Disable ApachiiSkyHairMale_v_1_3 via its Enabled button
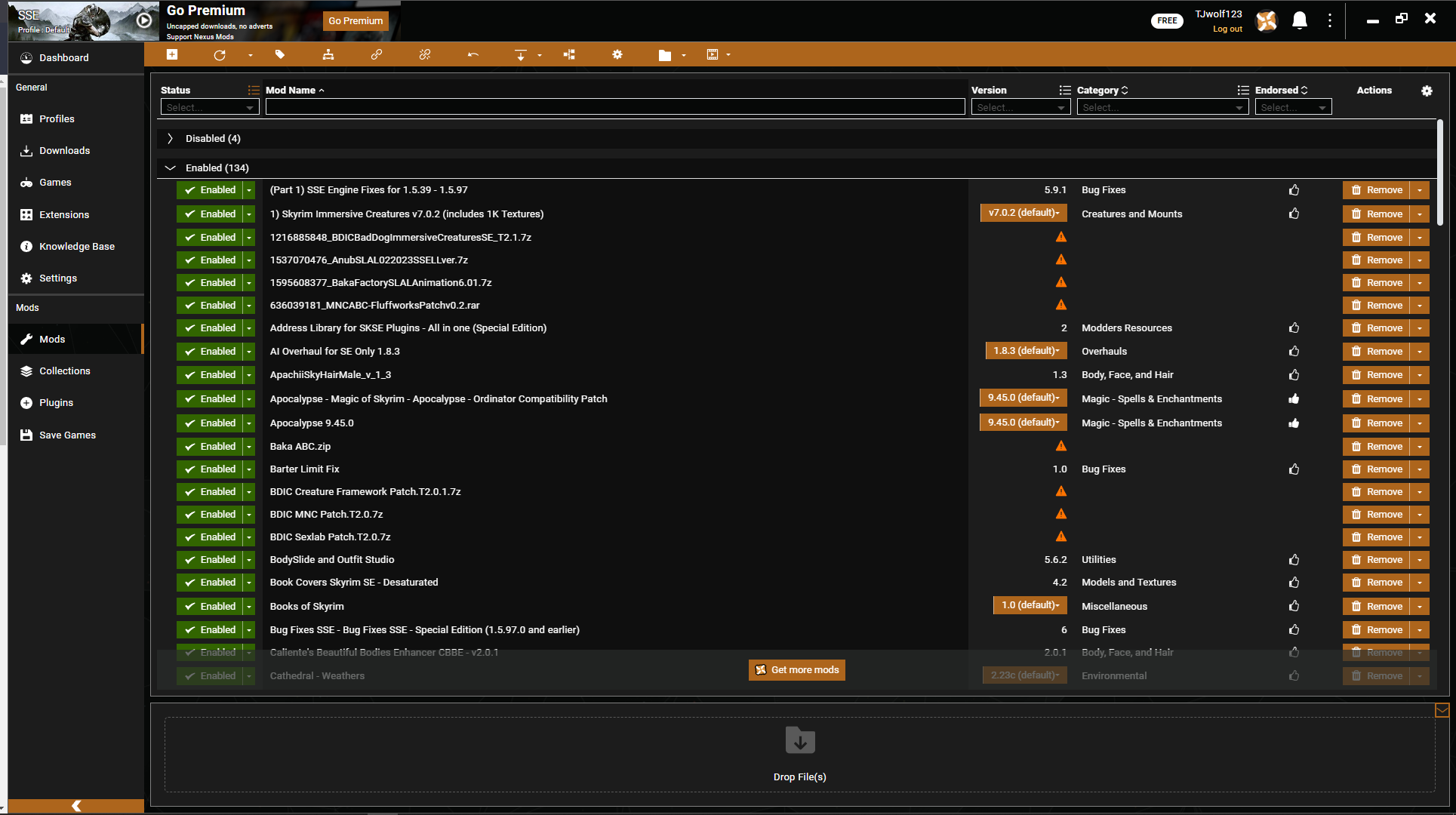The width and height of the screenshot is (1456, 815). pos(209,375)
